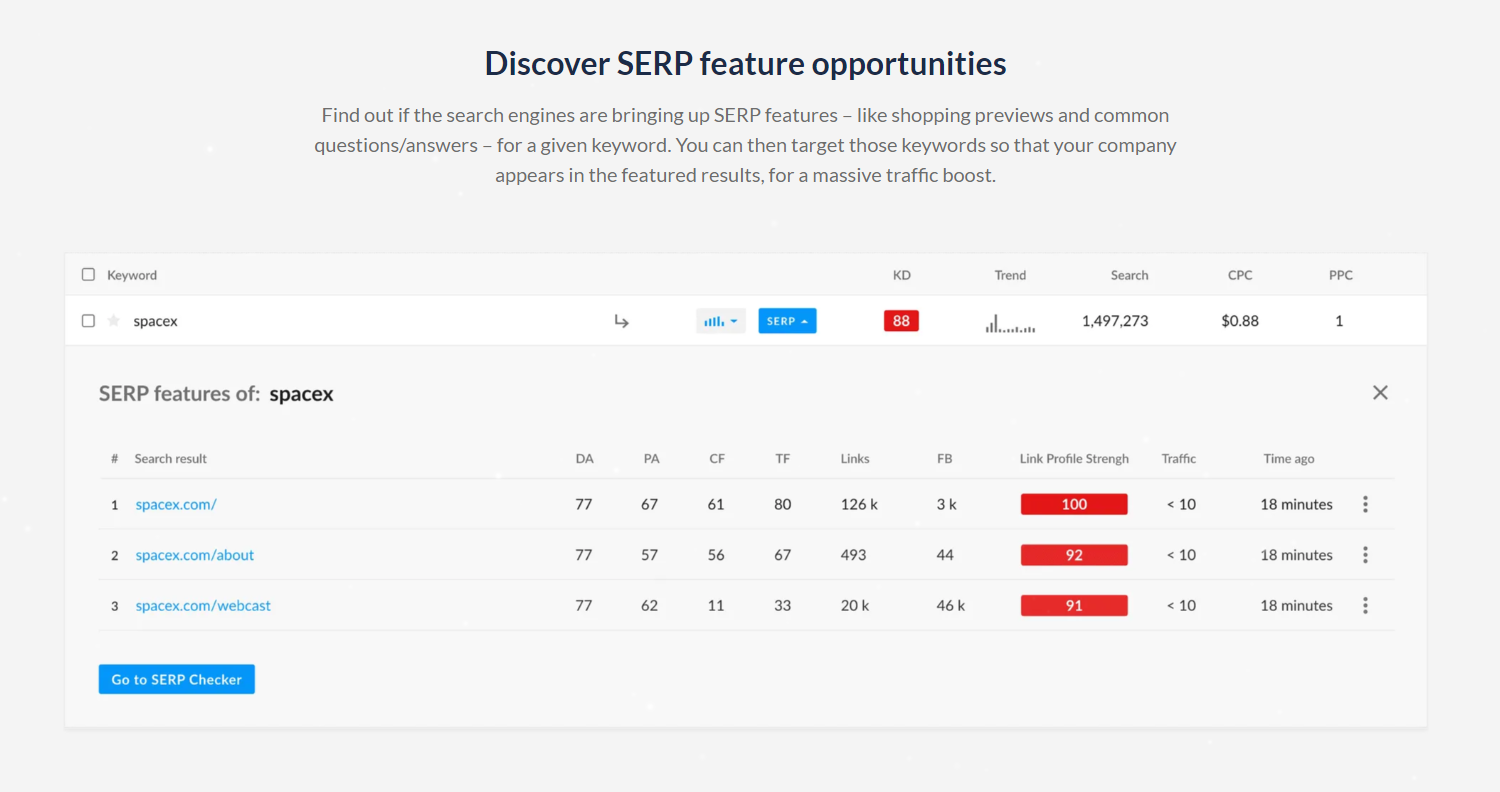Click the SERP features of: spacex title

216,394
